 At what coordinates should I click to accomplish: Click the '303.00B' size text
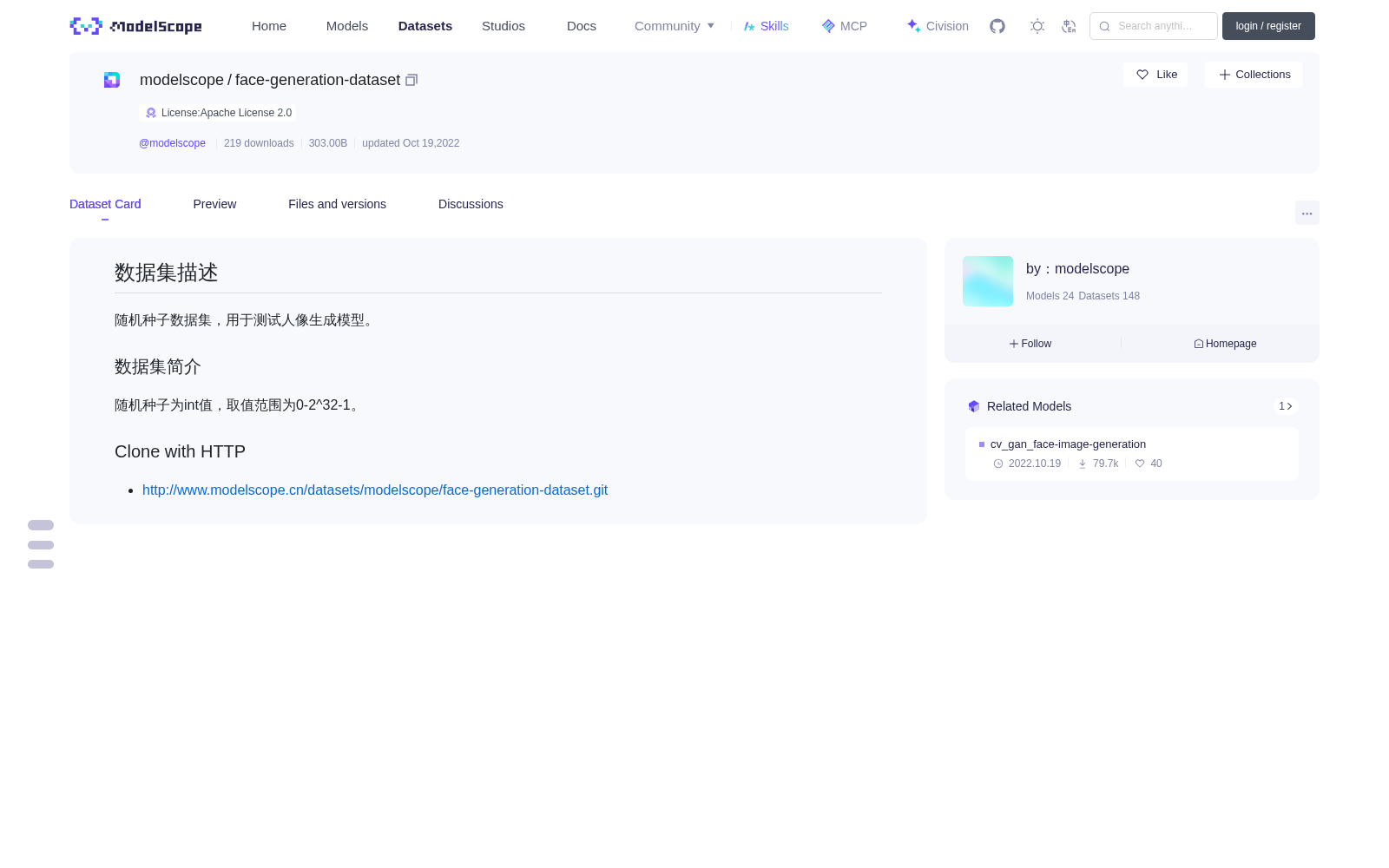pos(328,143)
